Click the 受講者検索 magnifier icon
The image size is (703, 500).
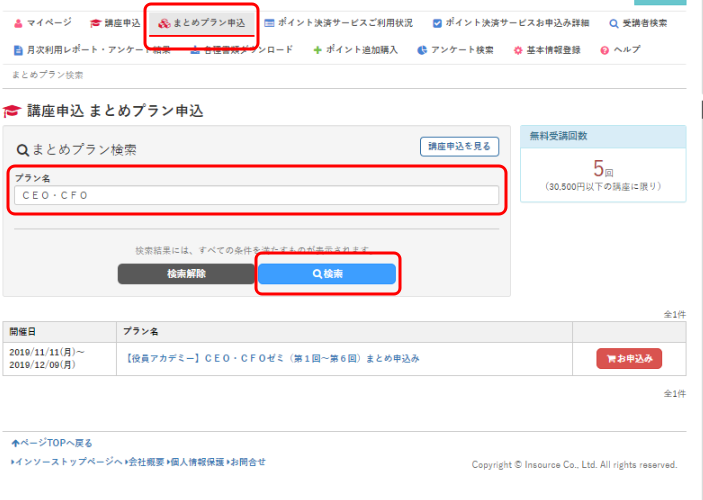click(x=613, y=22)
